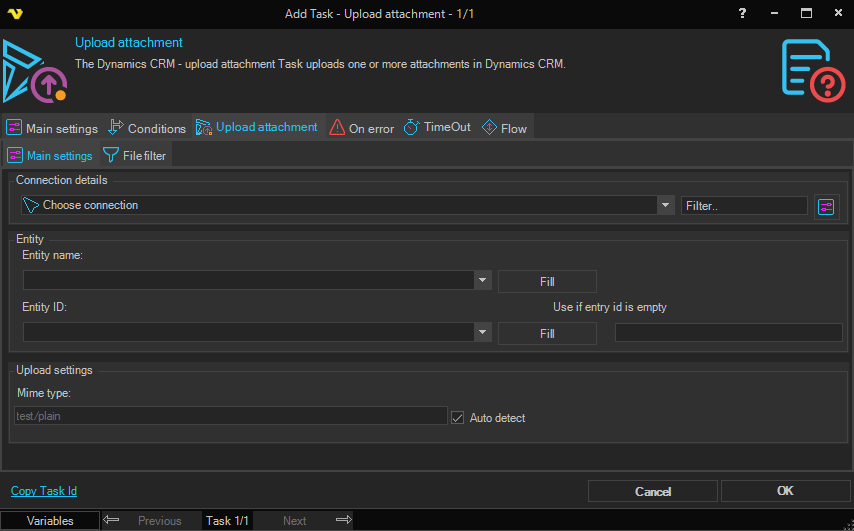Click Fill button next to Entity ID
The height and width of the screenshot is (531, 854).
click(x=547, y=333)
